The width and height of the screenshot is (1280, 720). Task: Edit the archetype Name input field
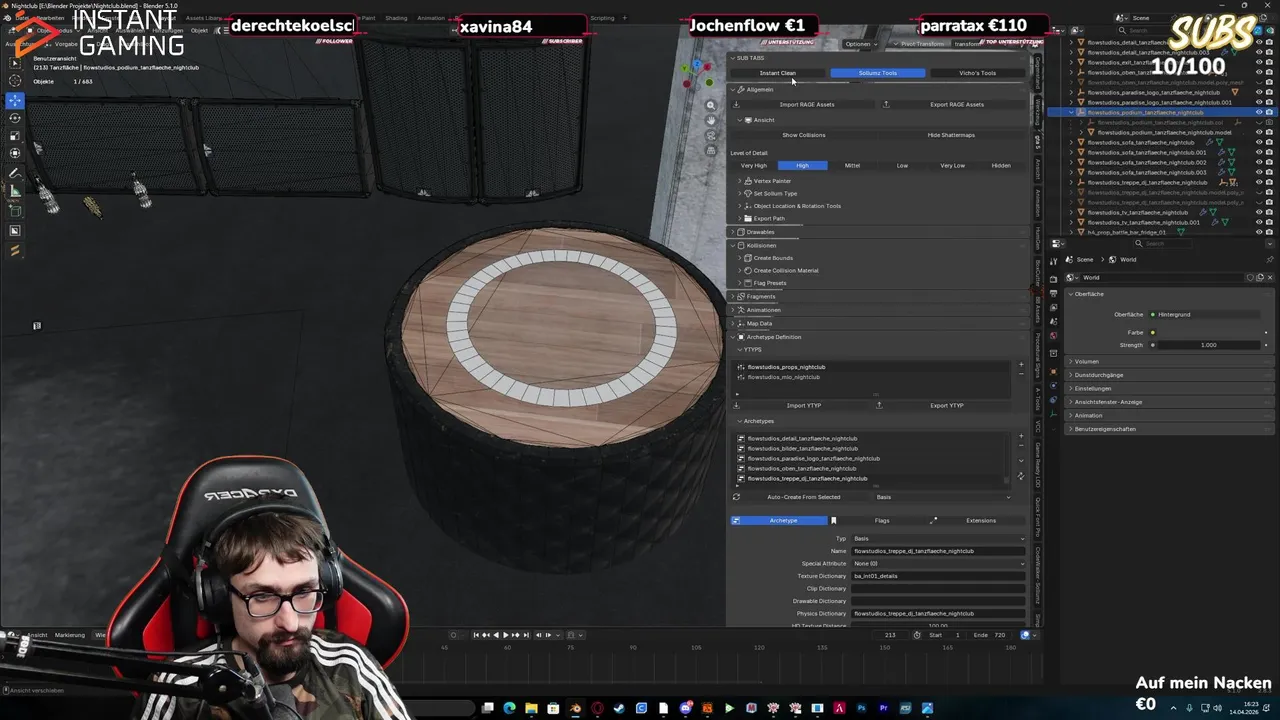(938, 551)
